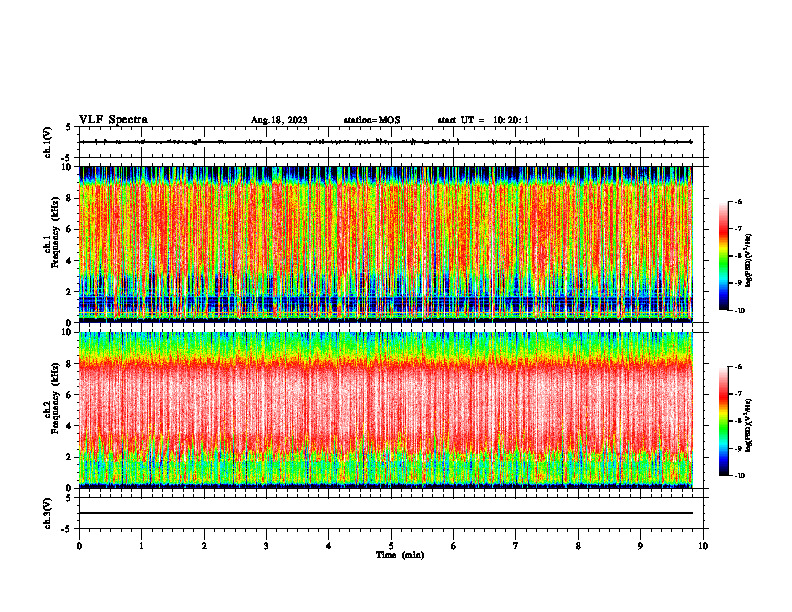Click the "-10" label on ch.1 colorbar

pos(739,310)
